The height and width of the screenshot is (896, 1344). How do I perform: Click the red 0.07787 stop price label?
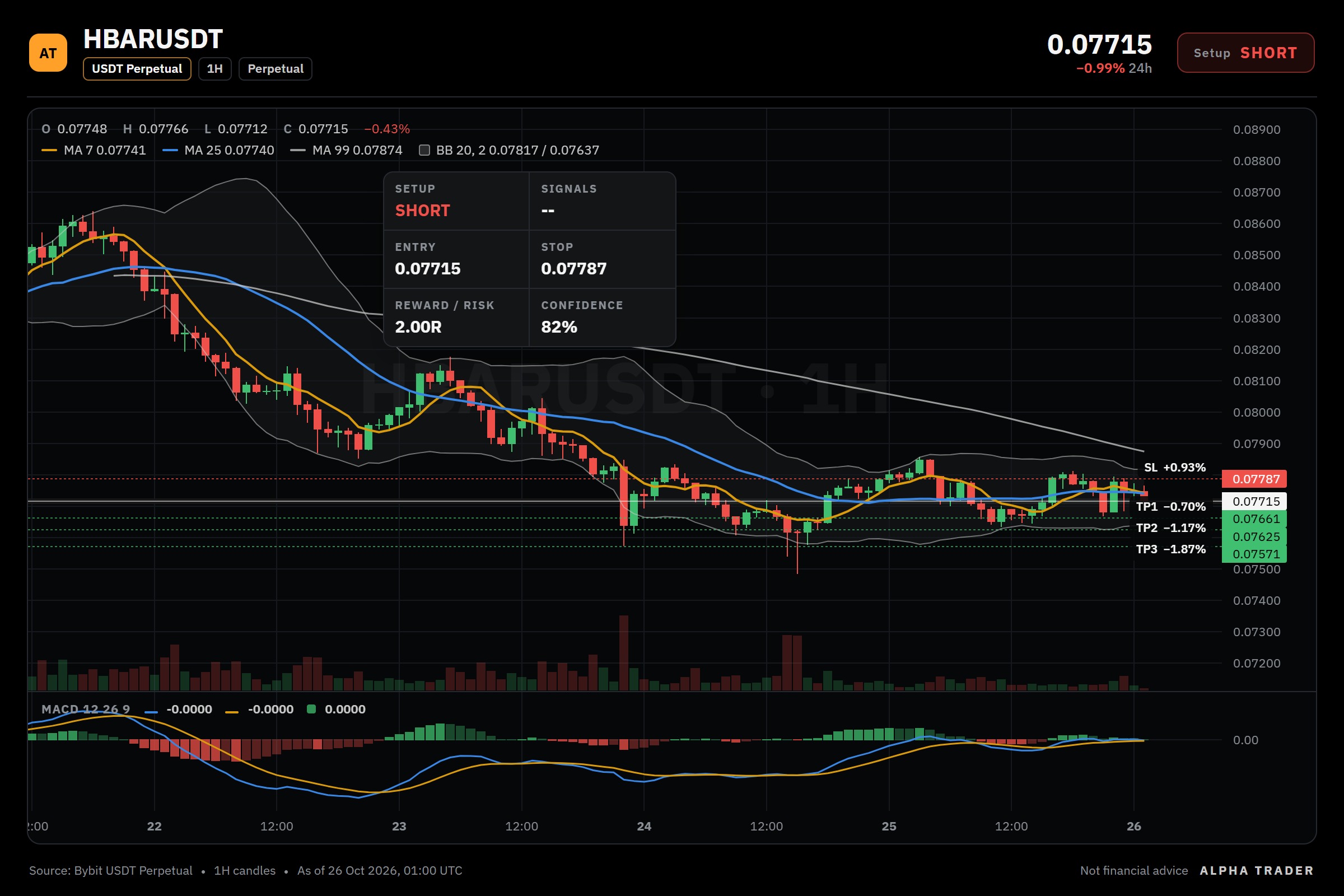[x=1254, y=479]
